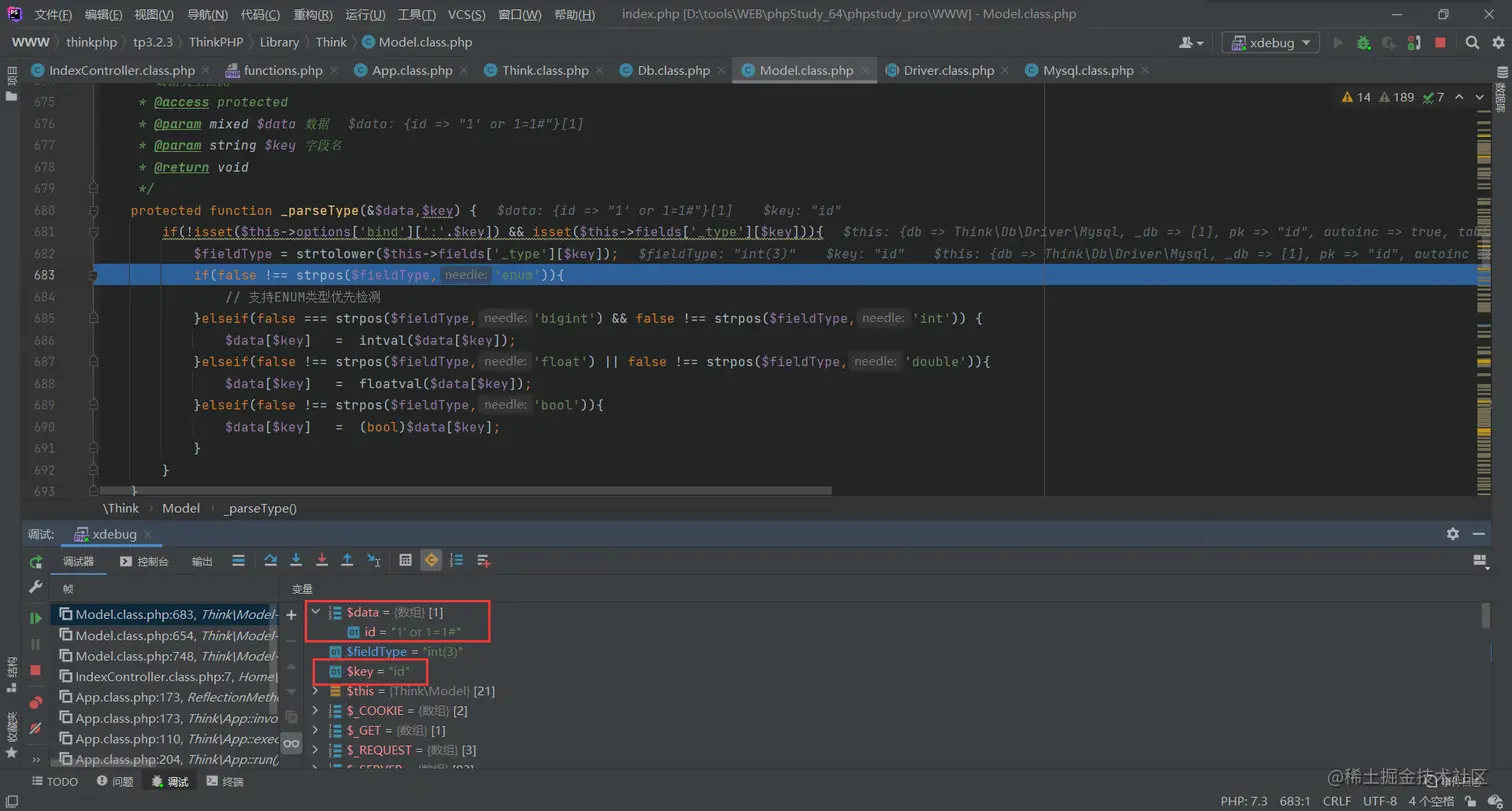
Task: Click Library breadcrumb in navigation bar
Action: 279,42
